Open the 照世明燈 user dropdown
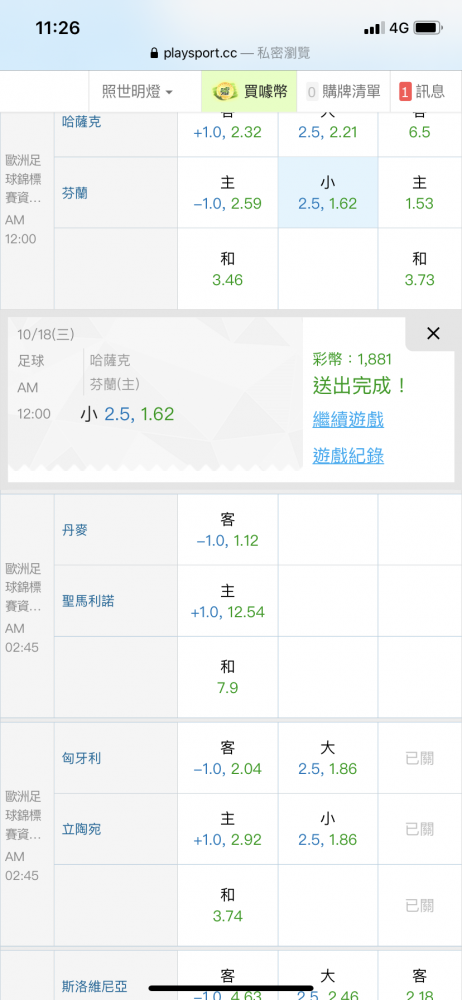The width and height of the screenshot is (462, 1000). (137, 92)
